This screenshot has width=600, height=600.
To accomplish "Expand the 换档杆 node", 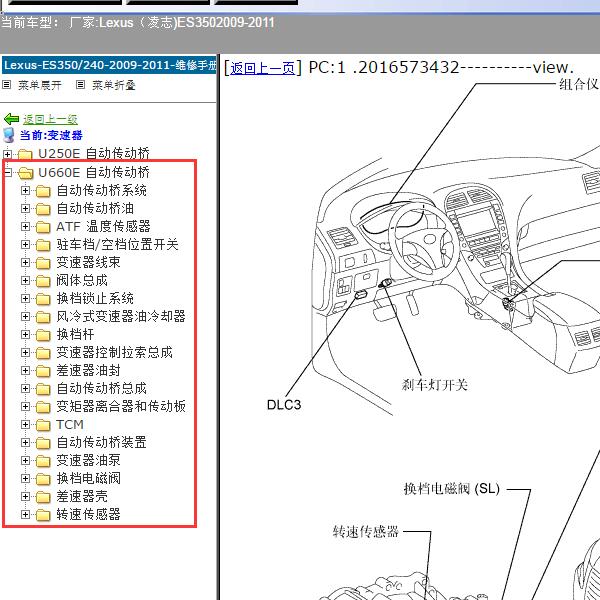I will click(25, 334).
